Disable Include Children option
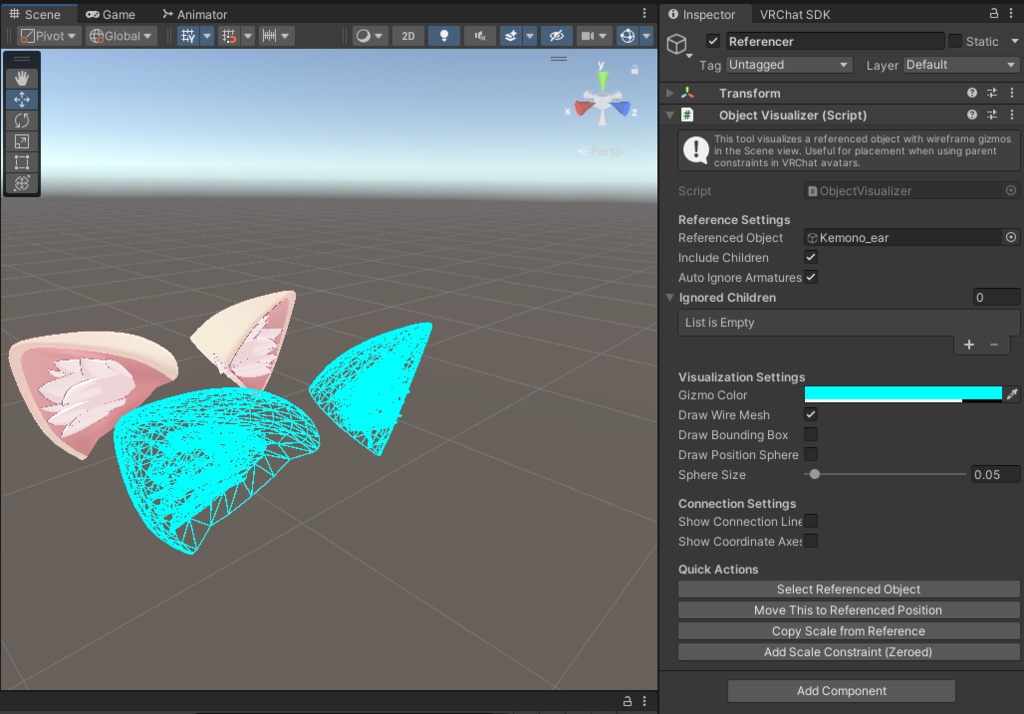 pyautogui.click(x=811, y=257)
